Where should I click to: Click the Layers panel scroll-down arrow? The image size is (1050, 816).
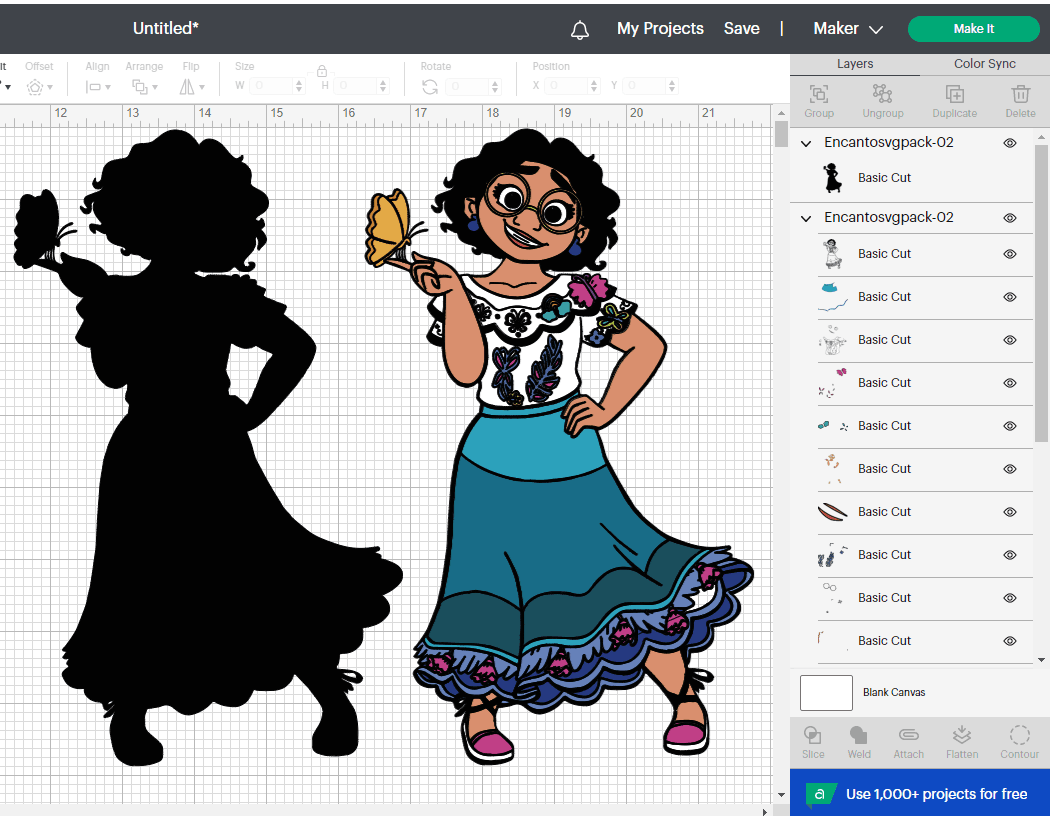tap(1041, 660)
